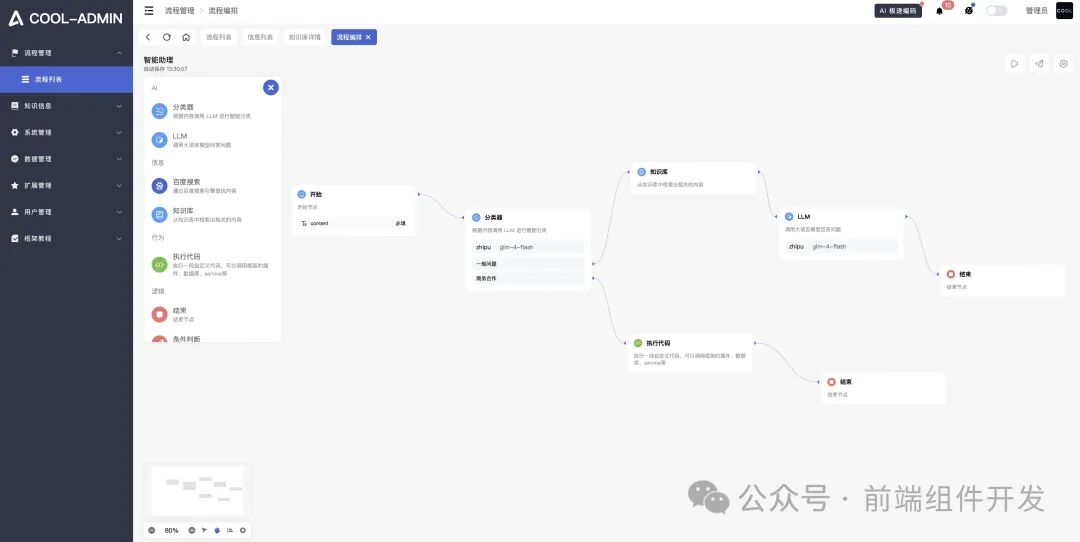Screen dimensions: 1080x542
Task: Click the AI 极速编码 button
Action: [897, 10]
